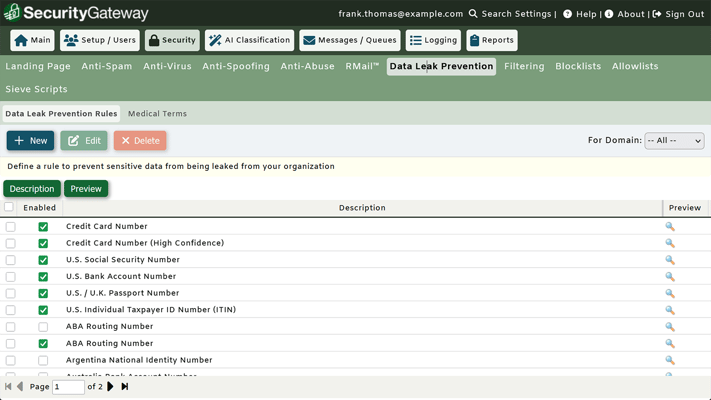This screenshot has width=711, height=400.
Task: Create a New rule
Action: pyautogui.click(x=30, y=141)
